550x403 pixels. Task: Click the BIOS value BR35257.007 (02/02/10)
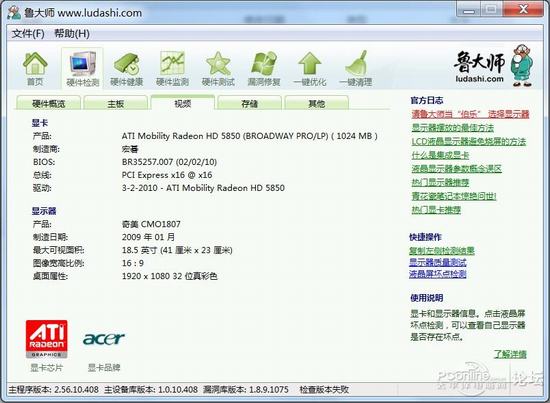click(x=169, y=162)
